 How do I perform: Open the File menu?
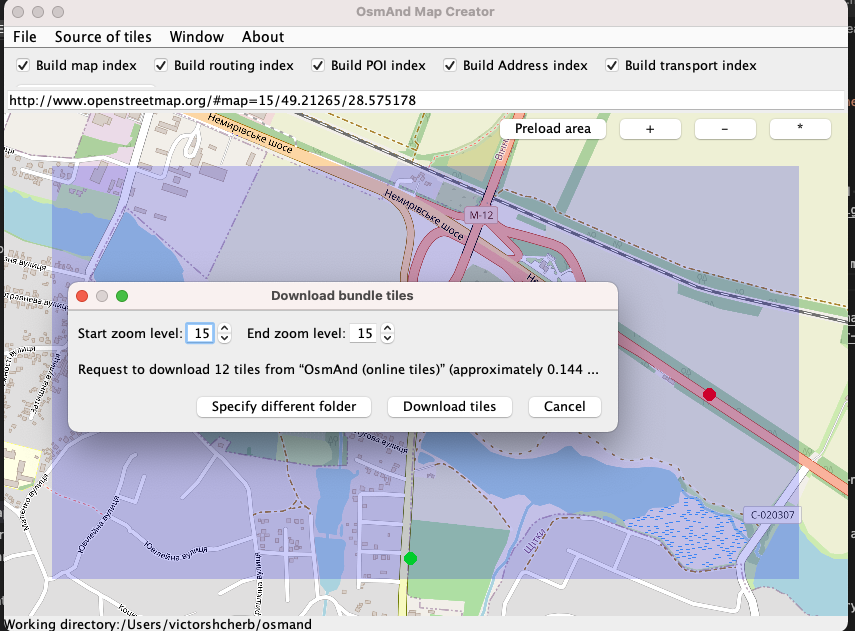tap(25, 37)
